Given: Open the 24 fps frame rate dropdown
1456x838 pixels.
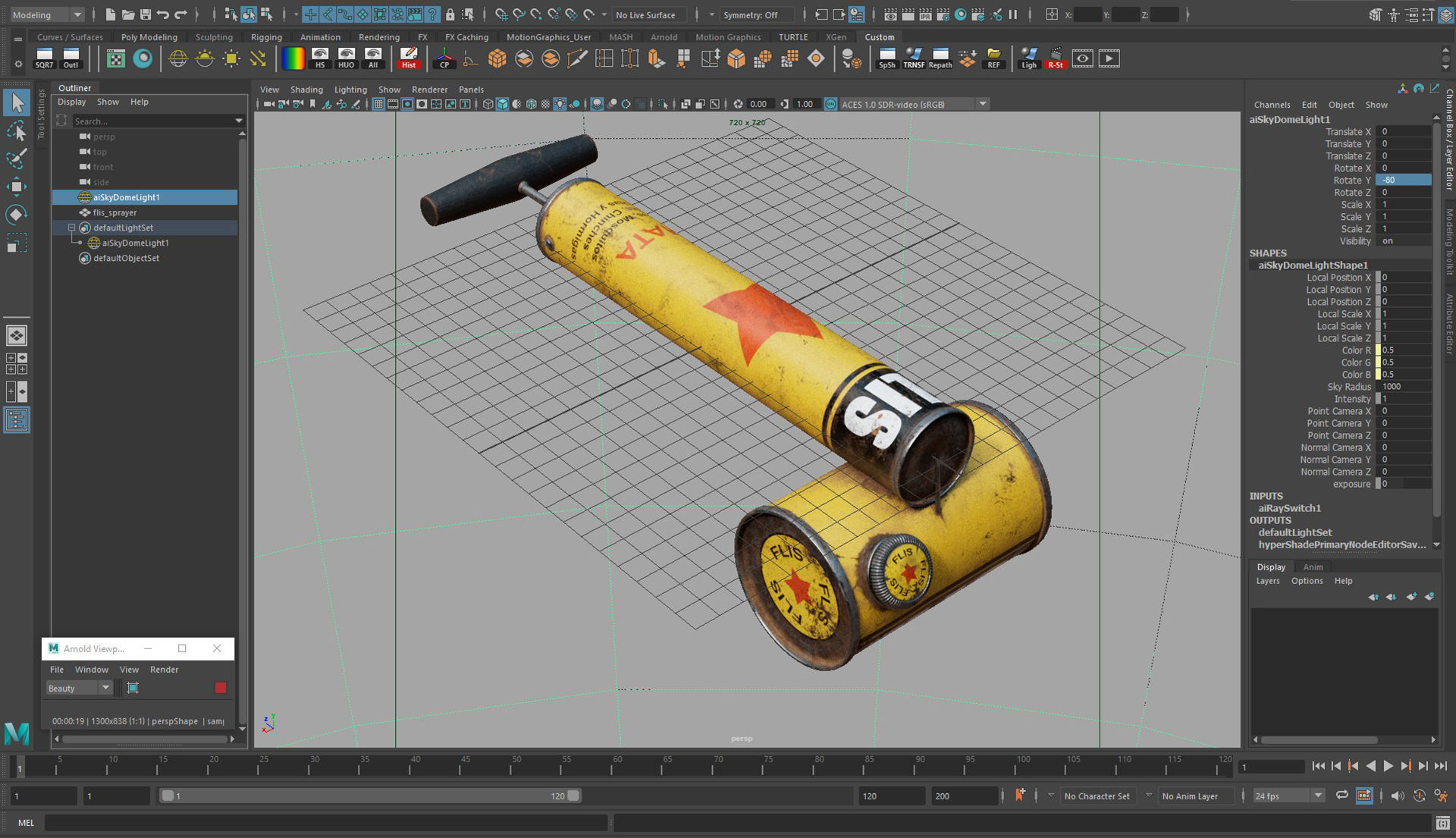Looking at the screenshot, I should click(1288, 796).
